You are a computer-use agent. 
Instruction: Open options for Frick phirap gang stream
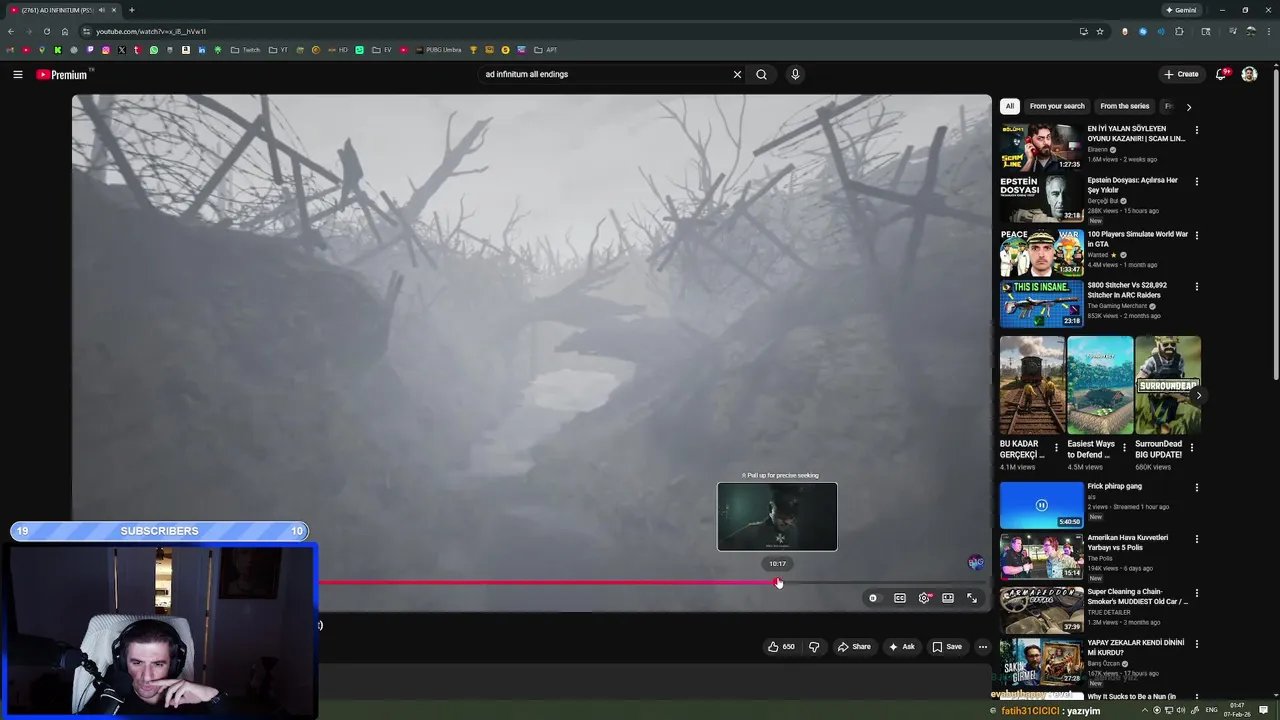[x=1196, y=488]
